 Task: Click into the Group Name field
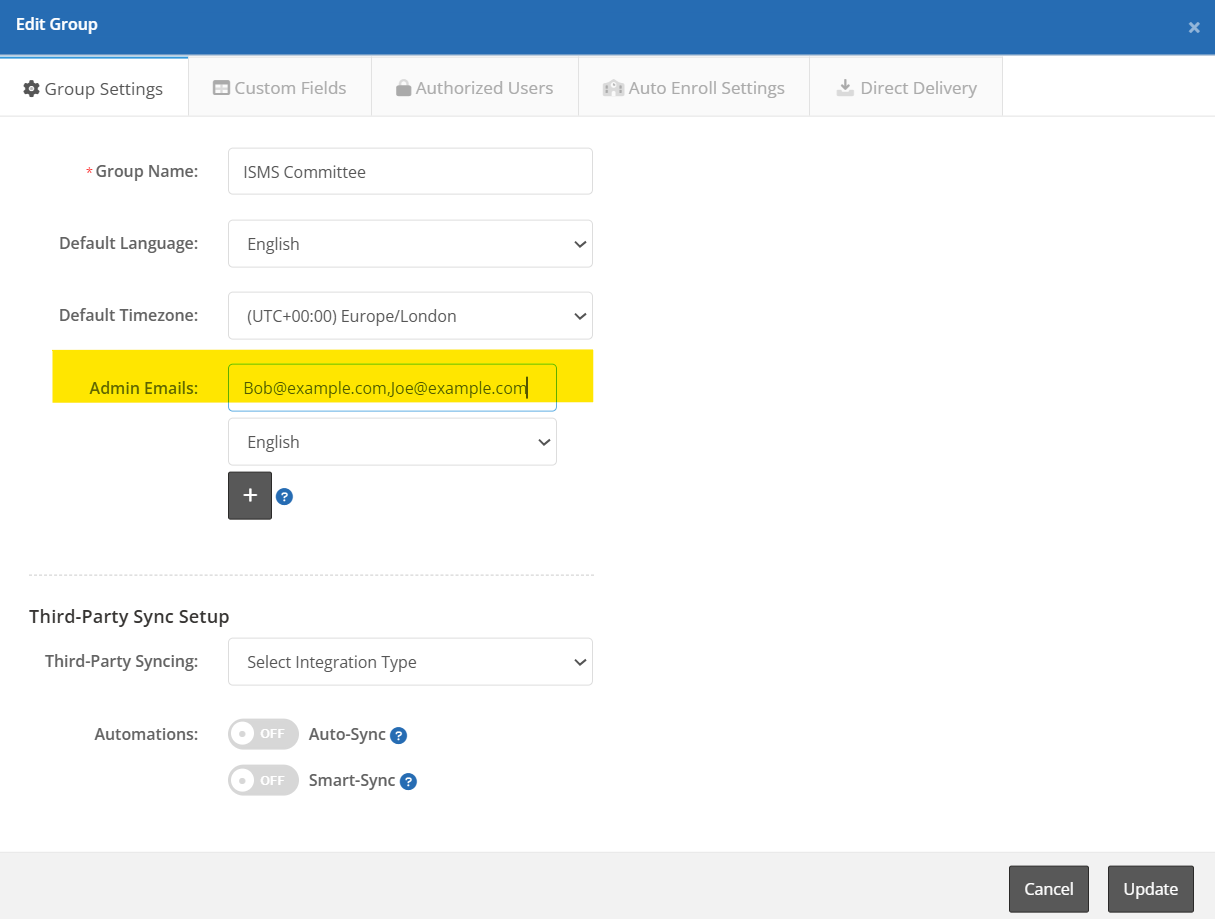coord(410,172)
